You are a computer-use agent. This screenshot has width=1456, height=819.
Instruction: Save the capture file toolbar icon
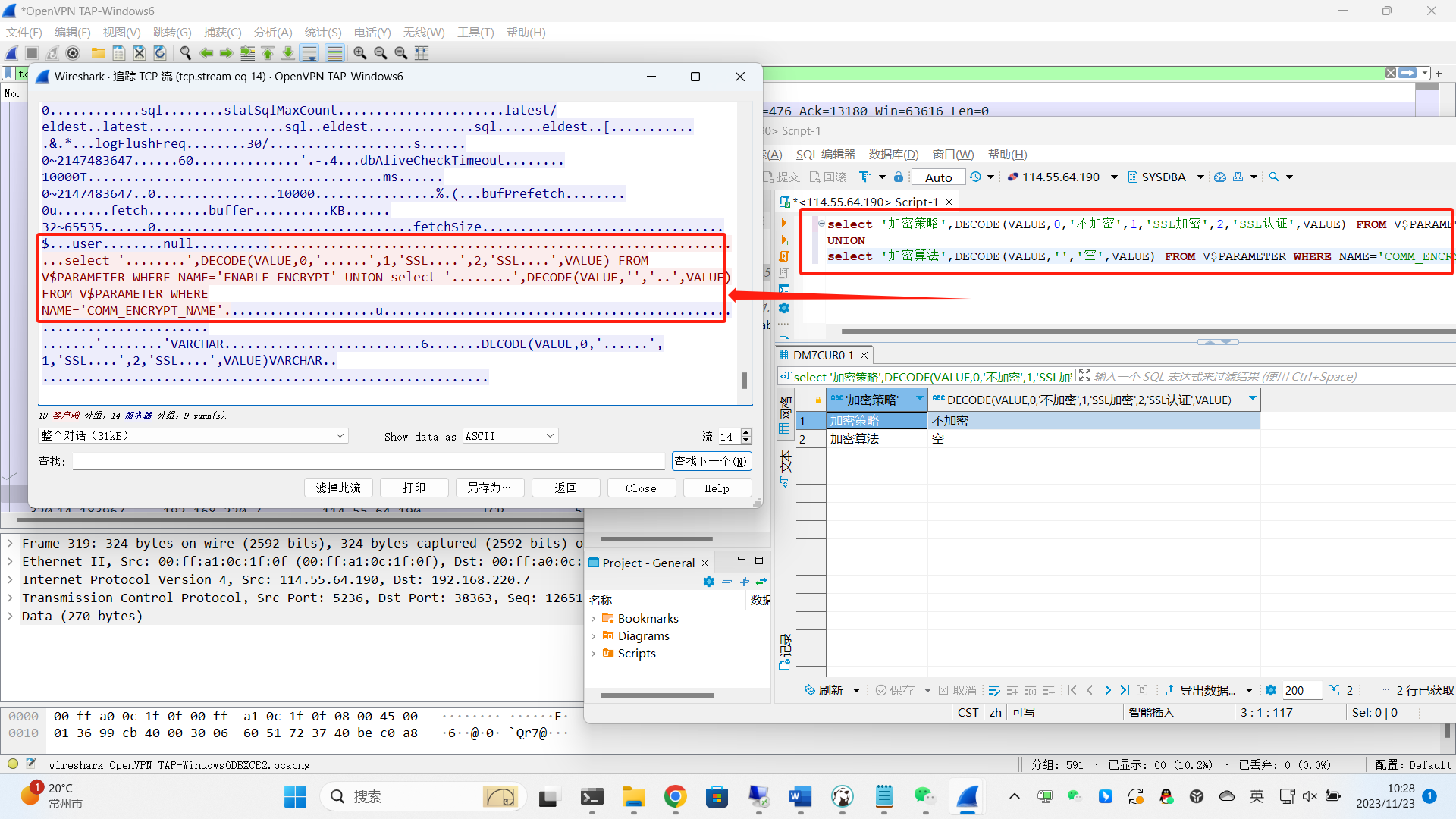119,53
